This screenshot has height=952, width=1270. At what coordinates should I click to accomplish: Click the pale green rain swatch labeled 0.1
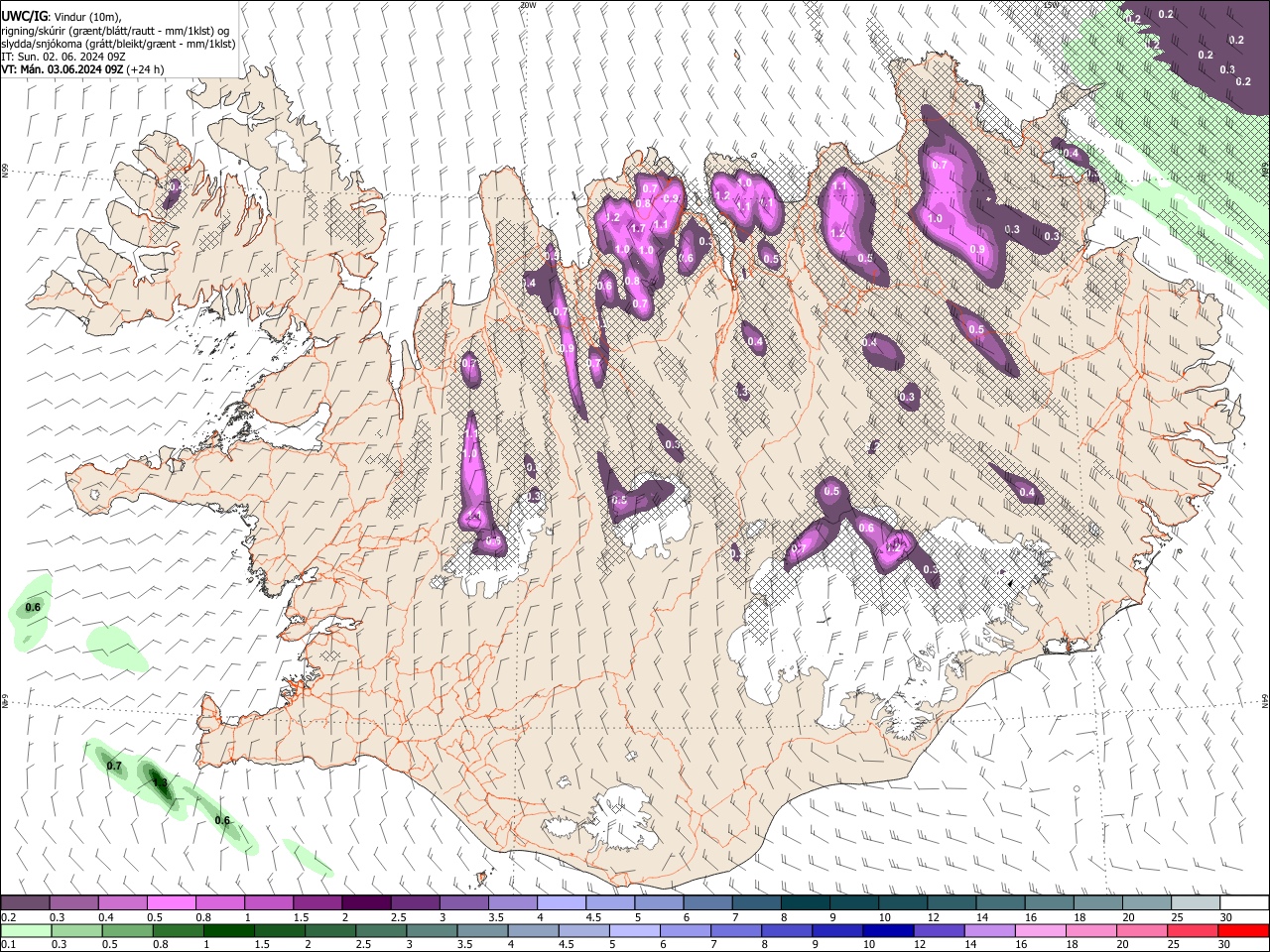tap(26, 931)
